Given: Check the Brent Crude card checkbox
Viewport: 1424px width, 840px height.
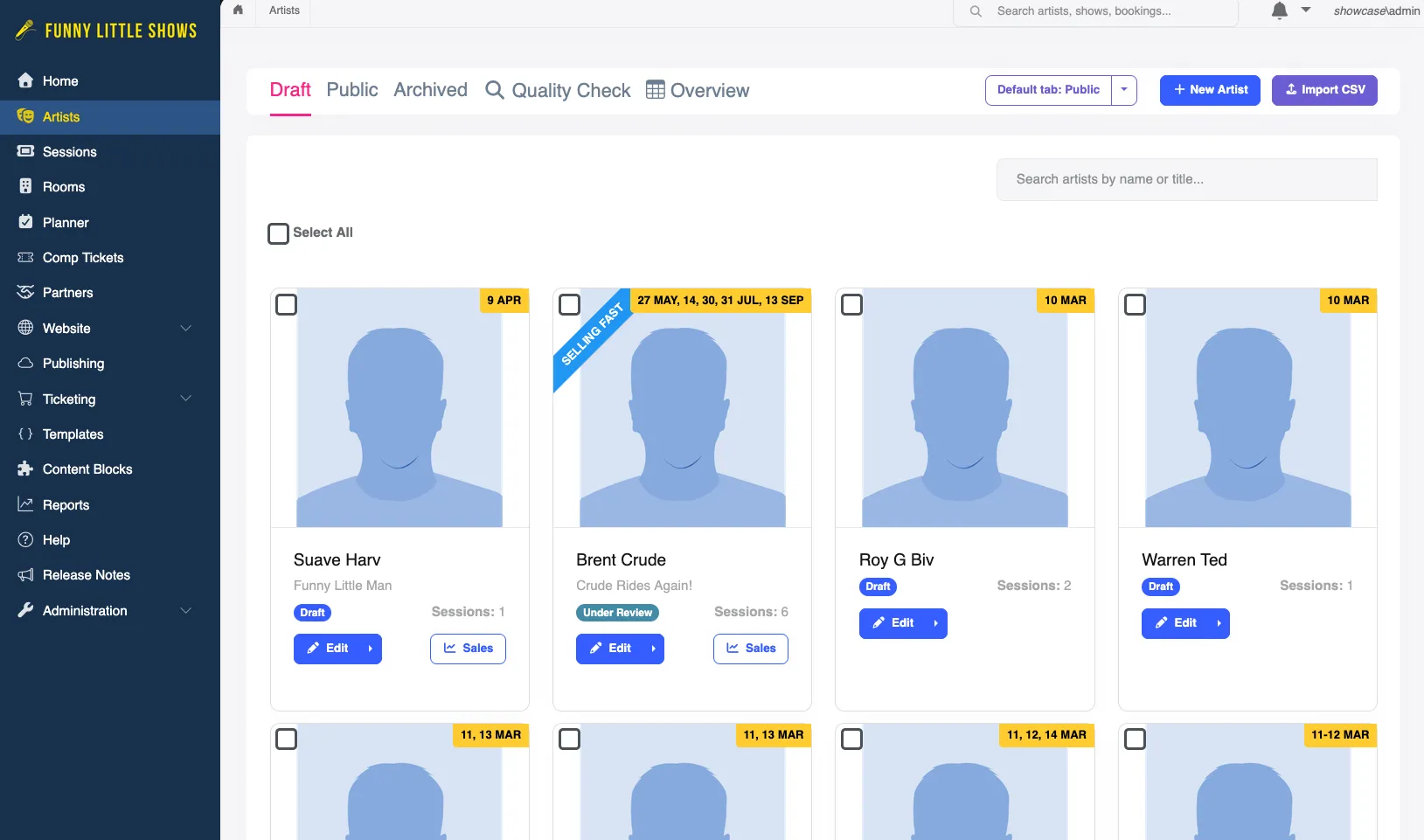Looking at the screenshot, I should tap(569, 304).
